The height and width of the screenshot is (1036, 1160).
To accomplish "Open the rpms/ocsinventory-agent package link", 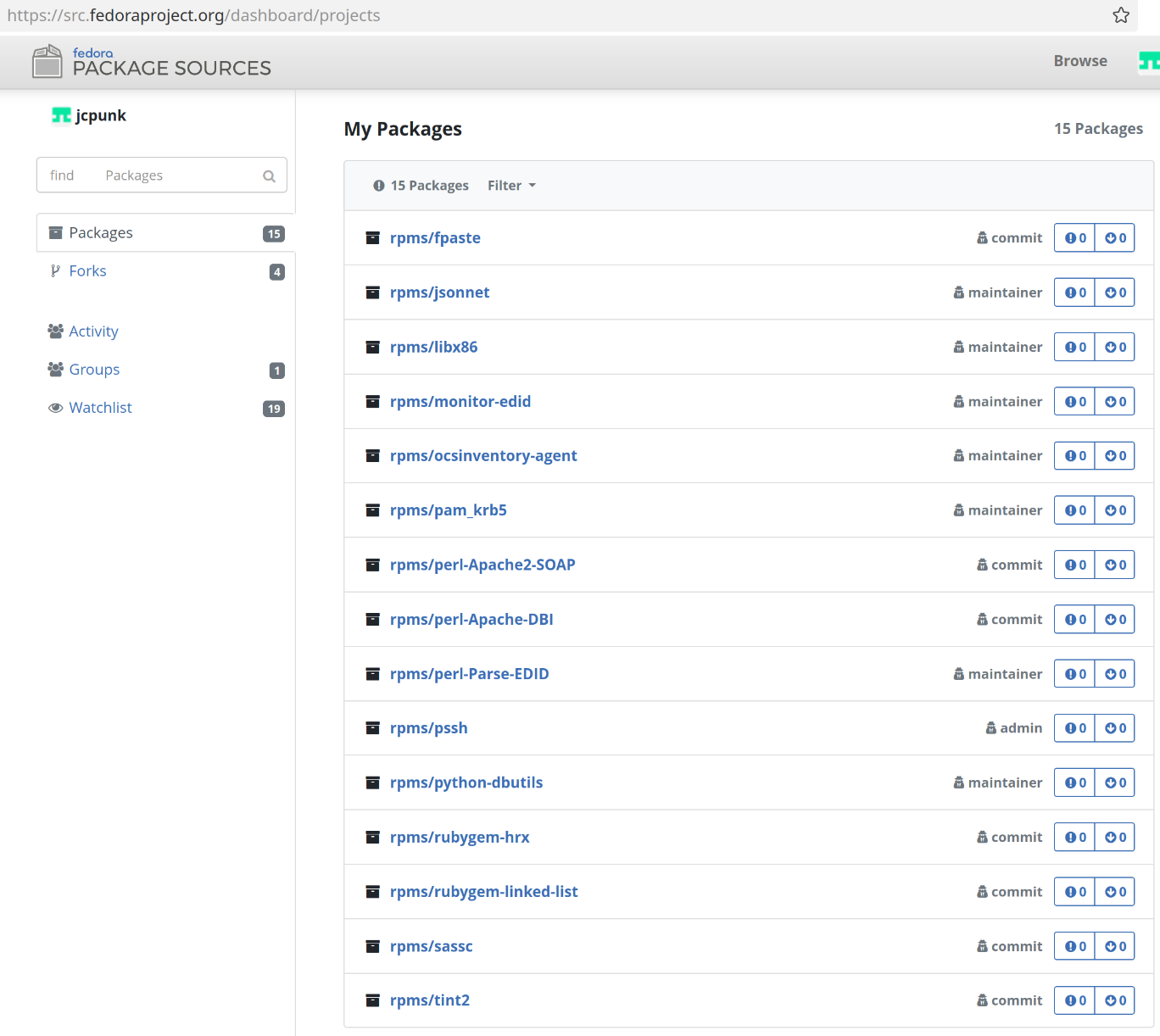I will click(x=483, y=456).
